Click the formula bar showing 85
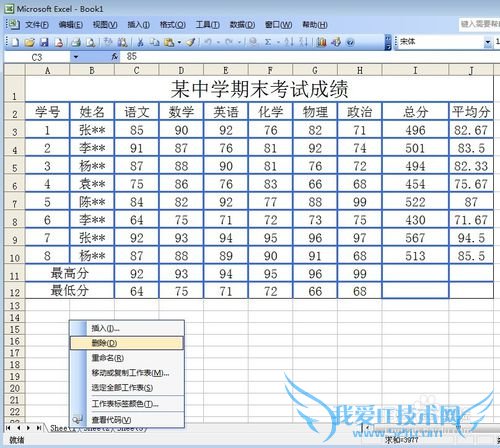The image size is (500, 448). coord(310,57)
